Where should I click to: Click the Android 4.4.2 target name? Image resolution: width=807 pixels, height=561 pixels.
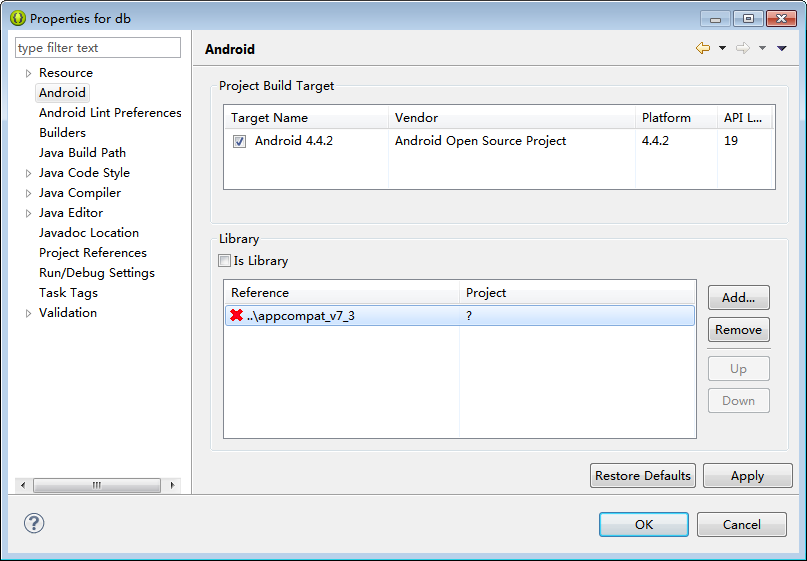[x=294, y=141]
